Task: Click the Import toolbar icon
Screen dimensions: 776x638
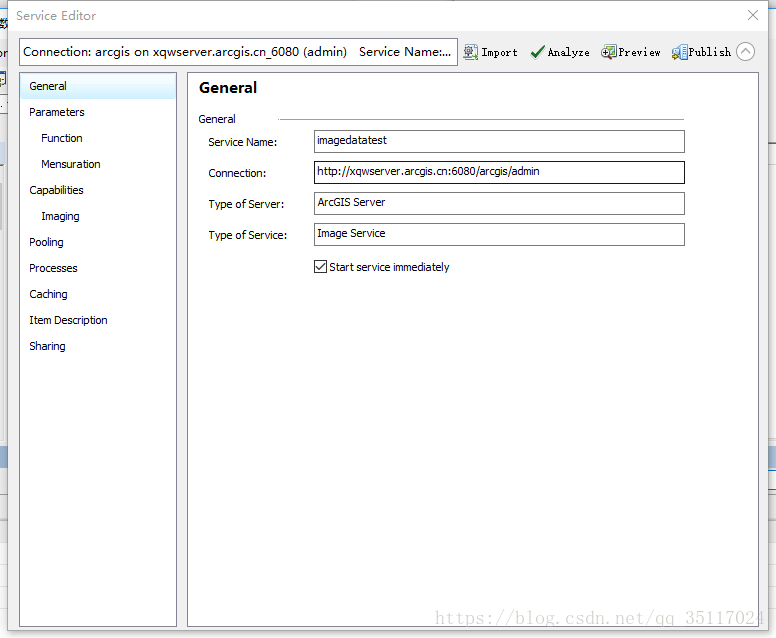Action: (490, 52)
